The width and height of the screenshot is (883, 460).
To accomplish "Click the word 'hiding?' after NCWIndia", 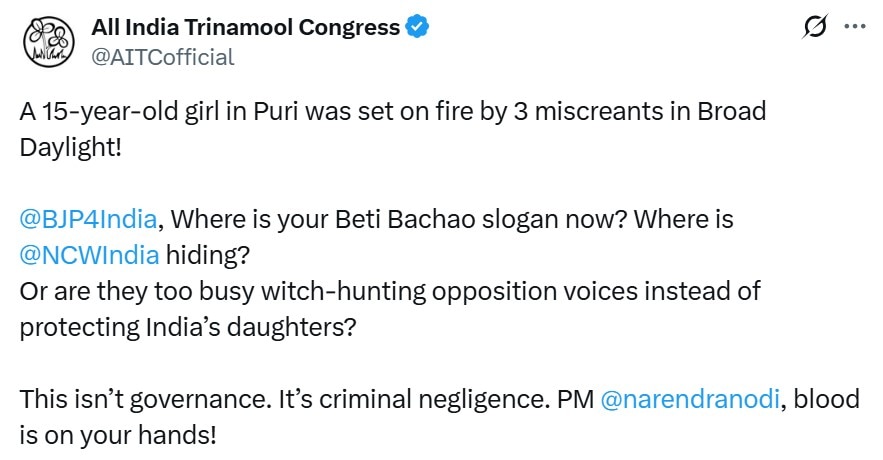I will click(208, 255).
